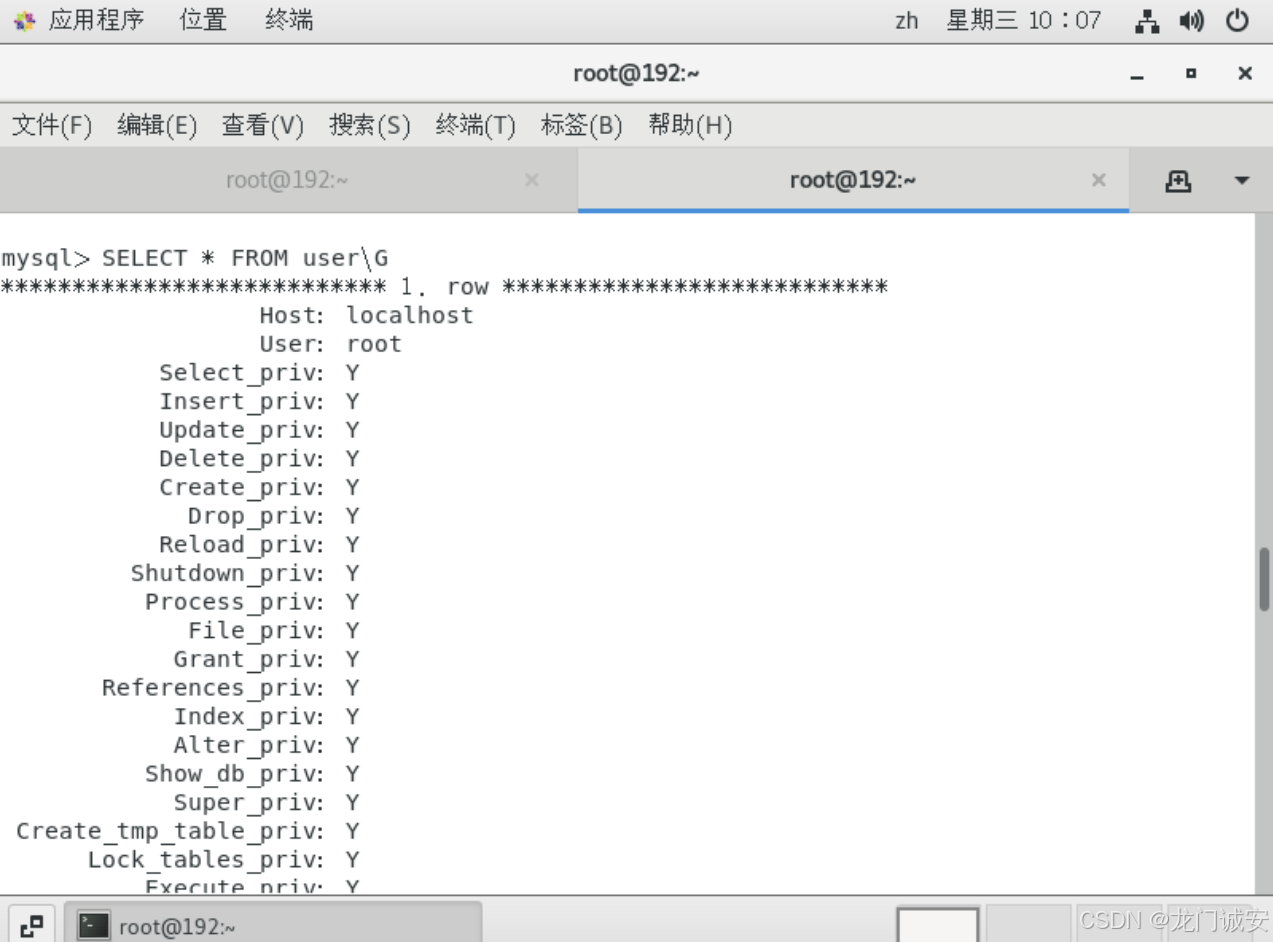Open the 文件(F) menu
This screenshot has width=1273, height=942.
coord(52,125)
